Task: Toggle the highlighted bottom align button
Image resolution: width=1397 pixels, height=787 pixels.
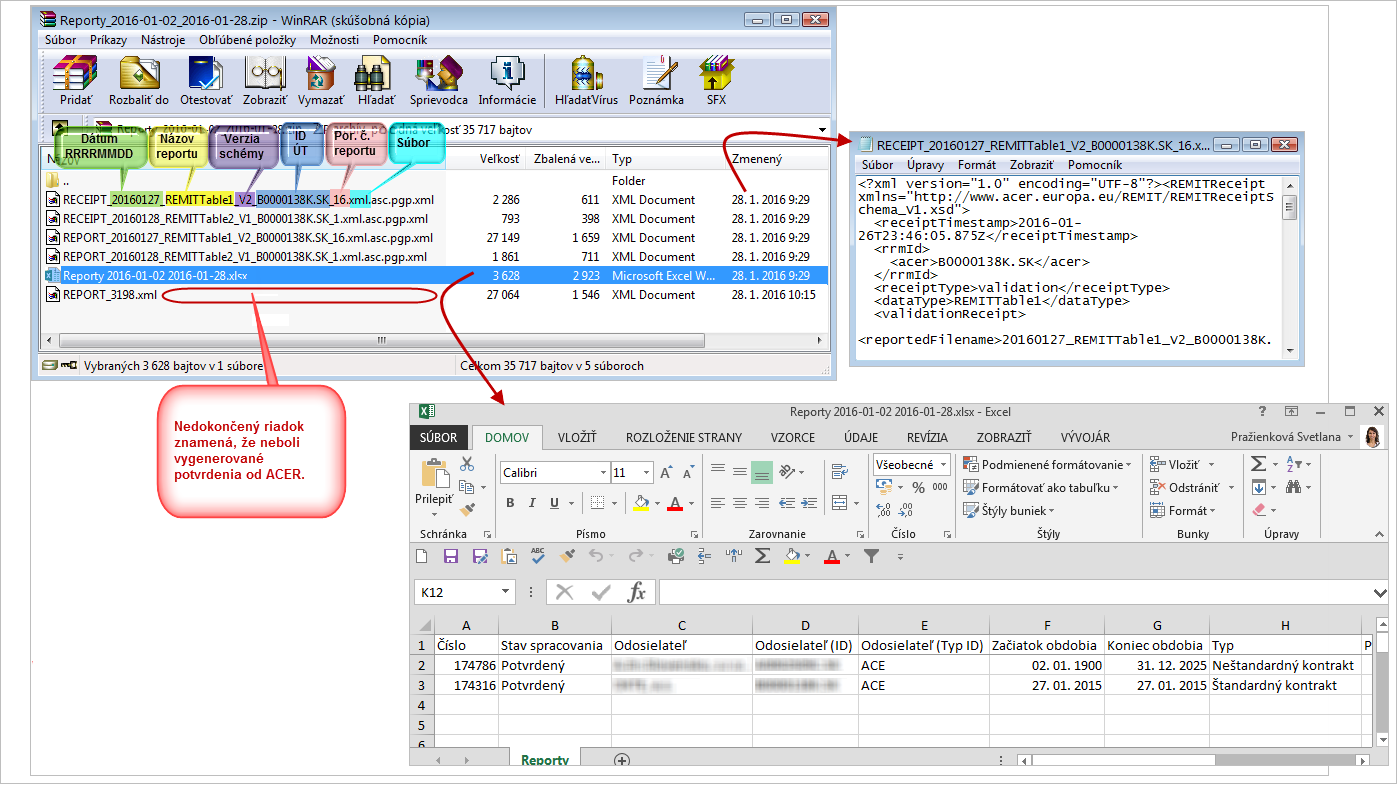Action: click(x=762, y=472)
